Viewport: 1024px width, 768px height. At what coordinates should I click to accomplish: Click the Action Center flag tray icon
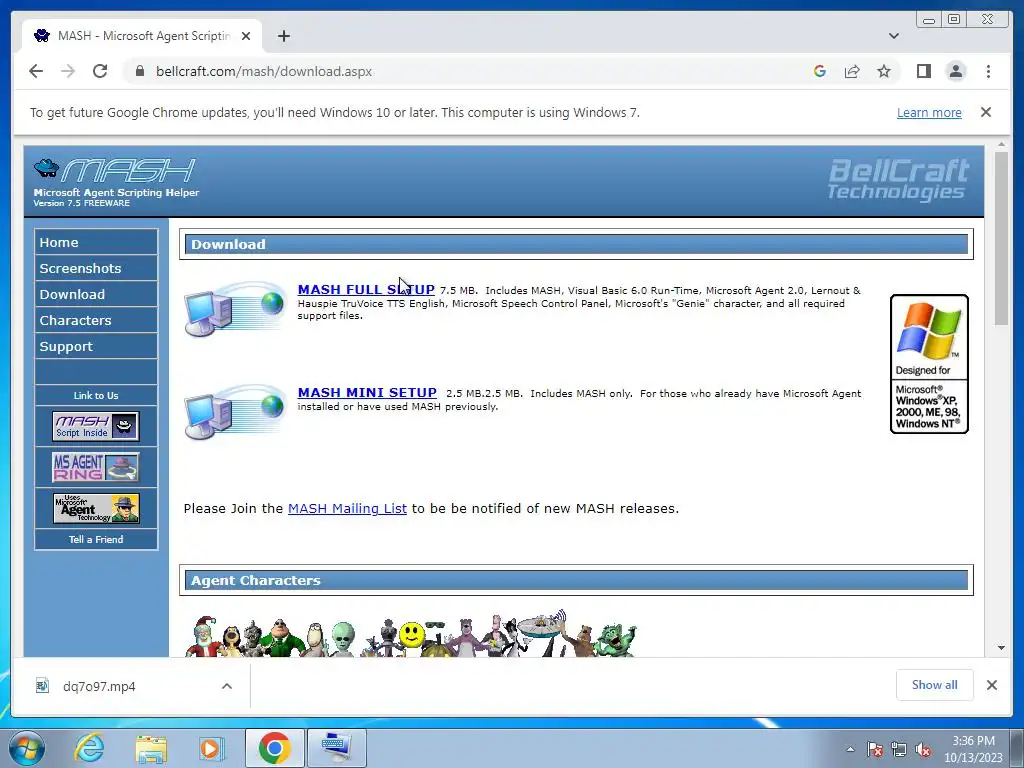click(x=874, y=749)
